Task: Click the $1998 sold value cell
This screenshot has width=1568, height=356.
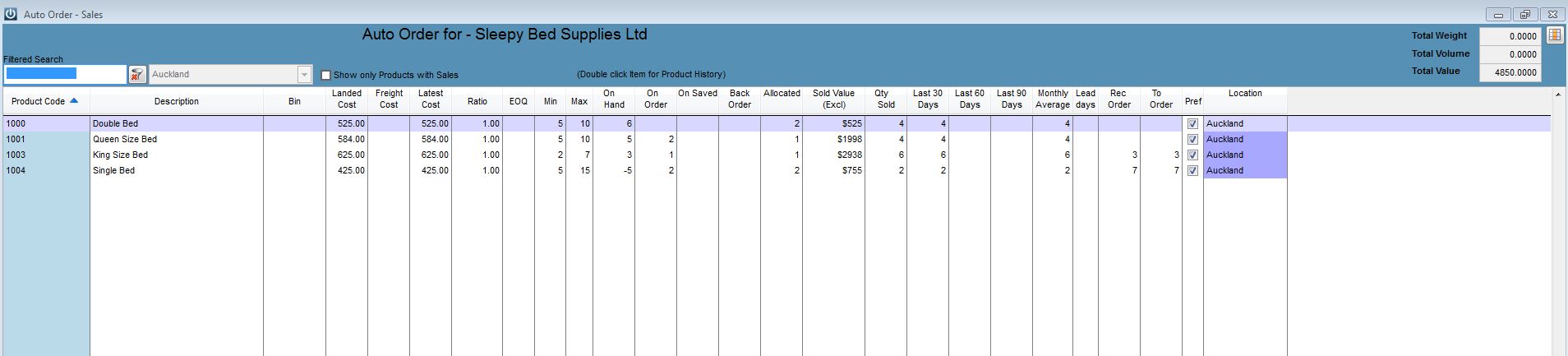Action: tap(834, 139)
